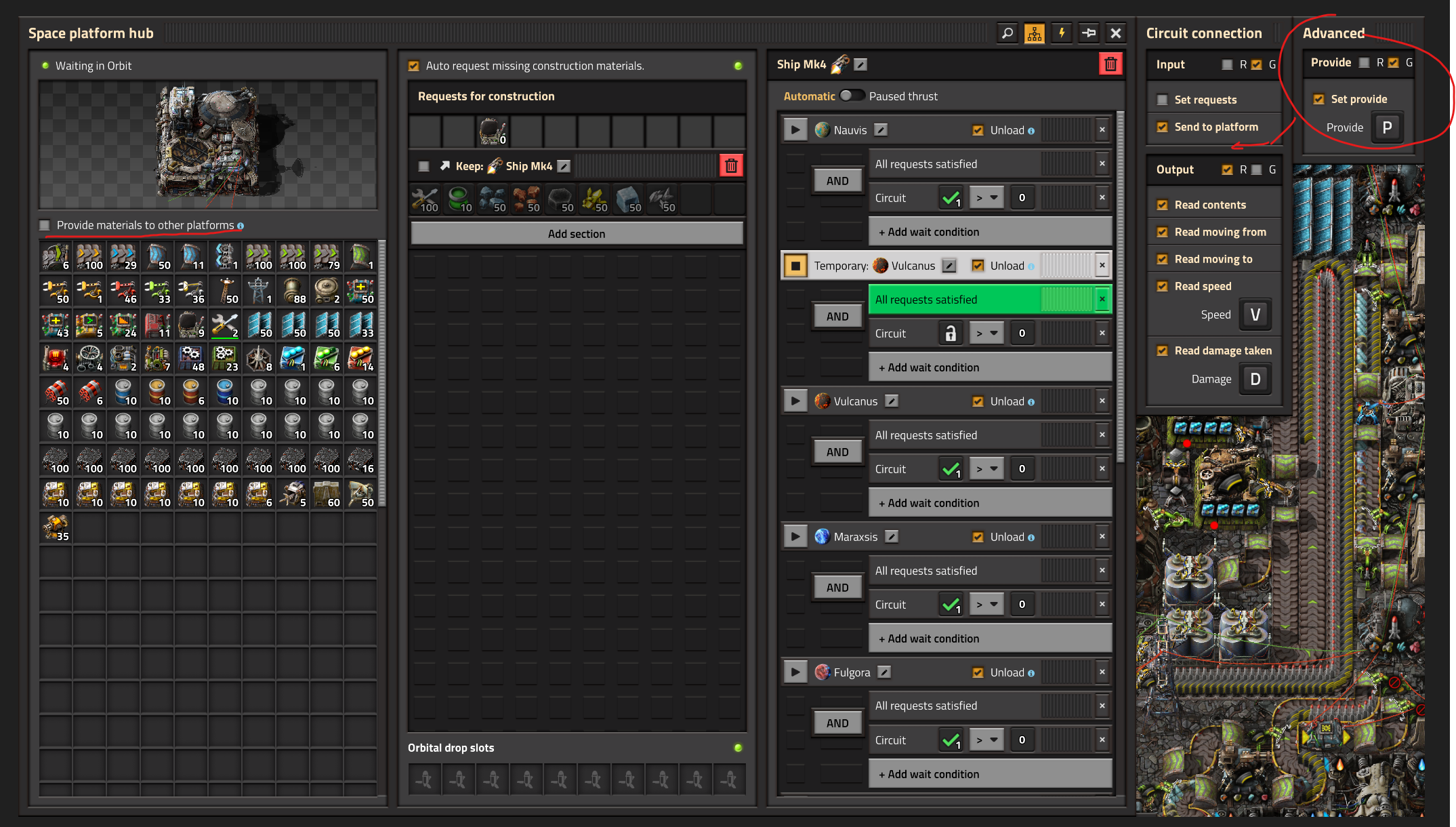Viewport: 1456px width, 827px height.
Task: Toggle the Unload checkbox for Maraxsis
Action: [978, 537]
